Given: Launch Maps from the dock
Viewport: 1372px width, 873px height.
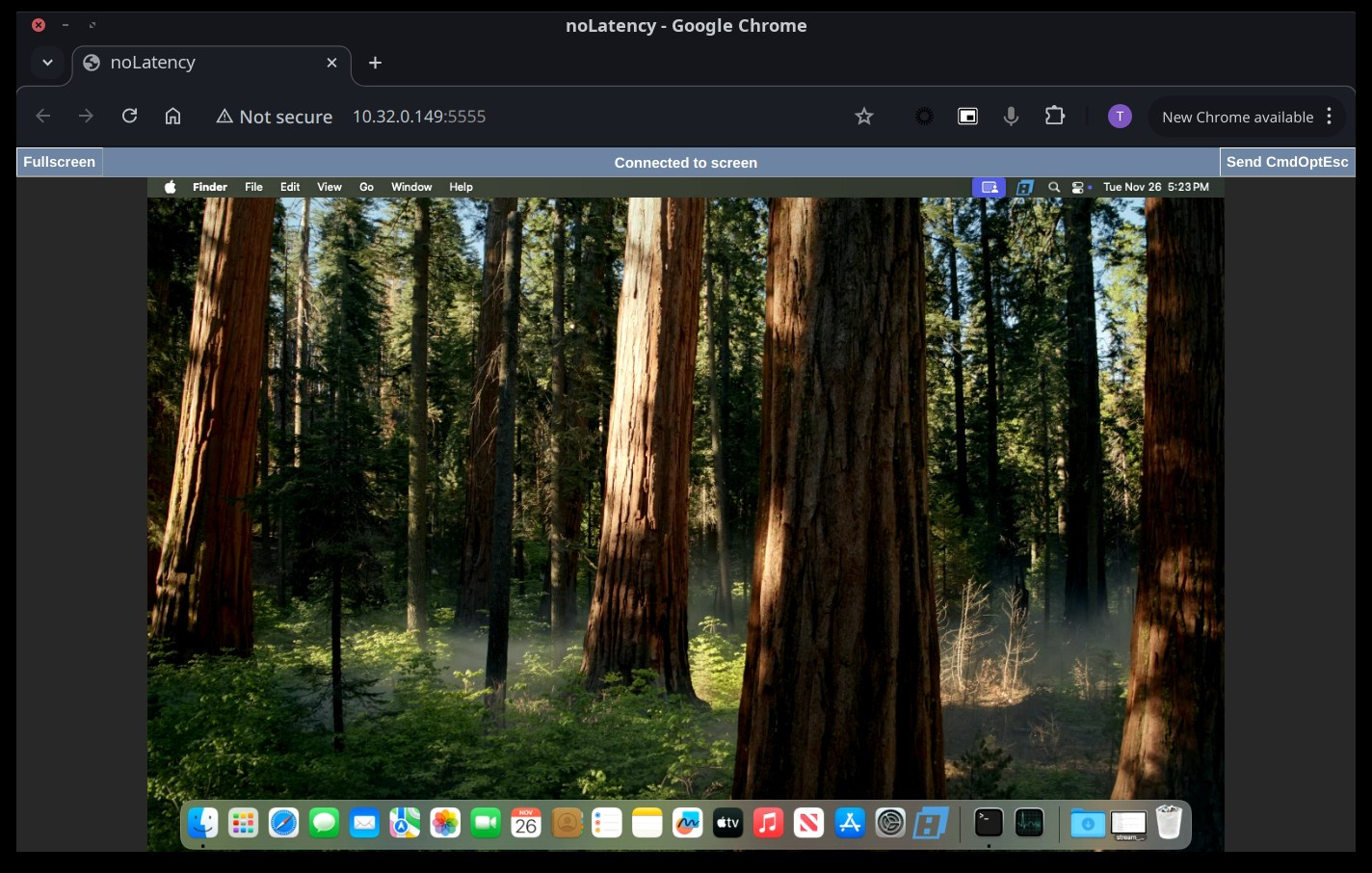Looking at the screenshot, I should tap(405, 823).
